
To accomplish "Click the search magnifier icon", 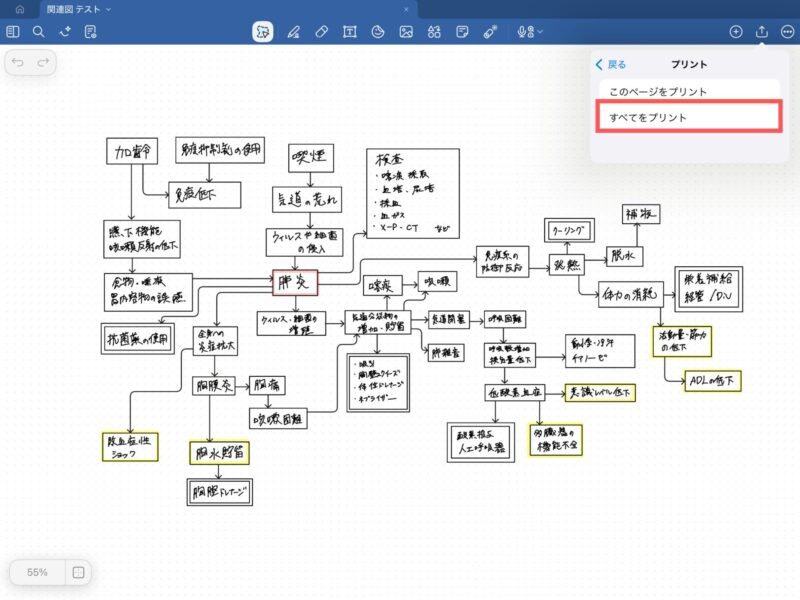I will (39, 32).
